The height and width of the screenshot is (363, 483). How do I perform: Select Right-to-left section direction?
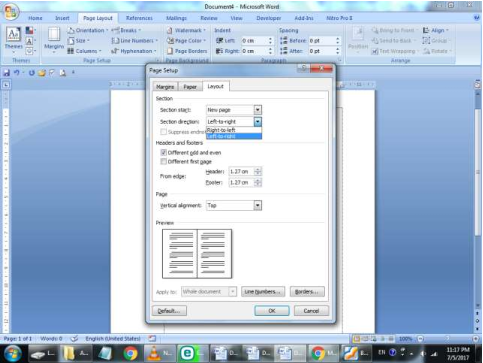click(x=234, y=130)
